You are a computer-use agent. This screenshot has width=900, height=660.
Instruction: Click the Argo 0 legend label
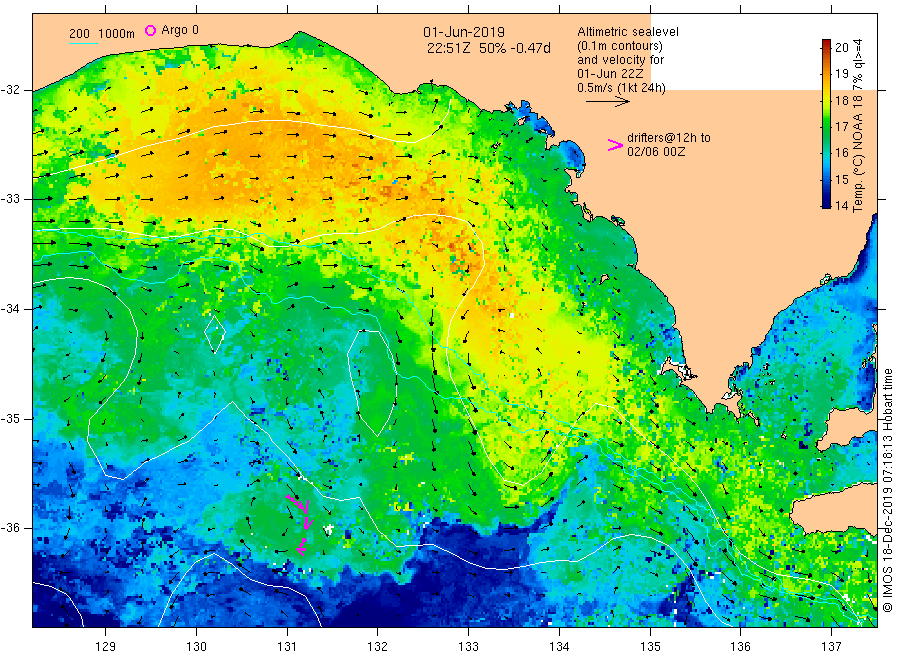(180, 30)
